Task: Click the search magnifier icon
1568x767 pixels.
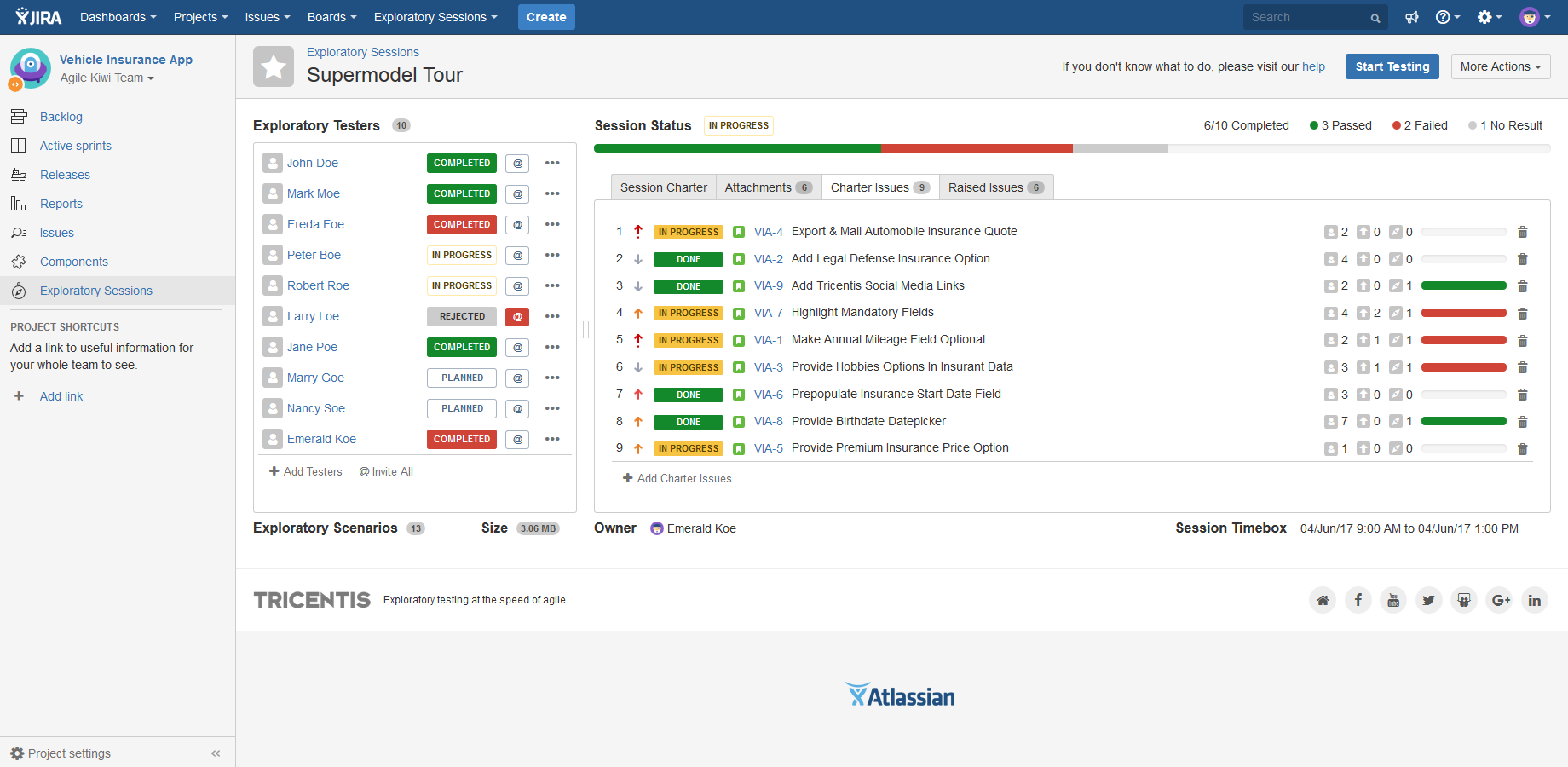Action: pyautogui.click(x=1375, y=18)
